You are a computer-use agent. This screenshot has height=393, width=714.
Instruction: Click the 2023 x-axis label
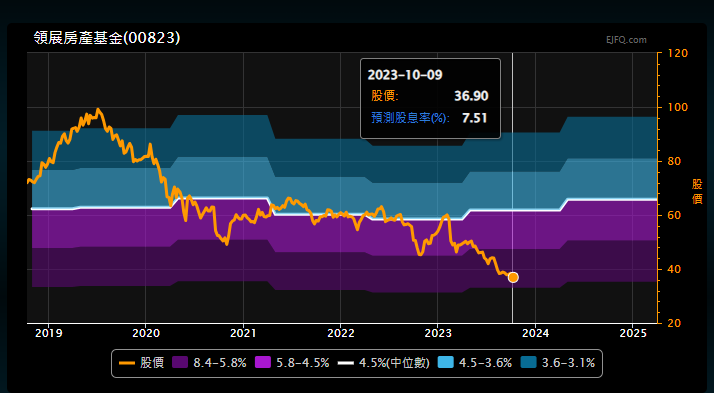pos(438,333)
